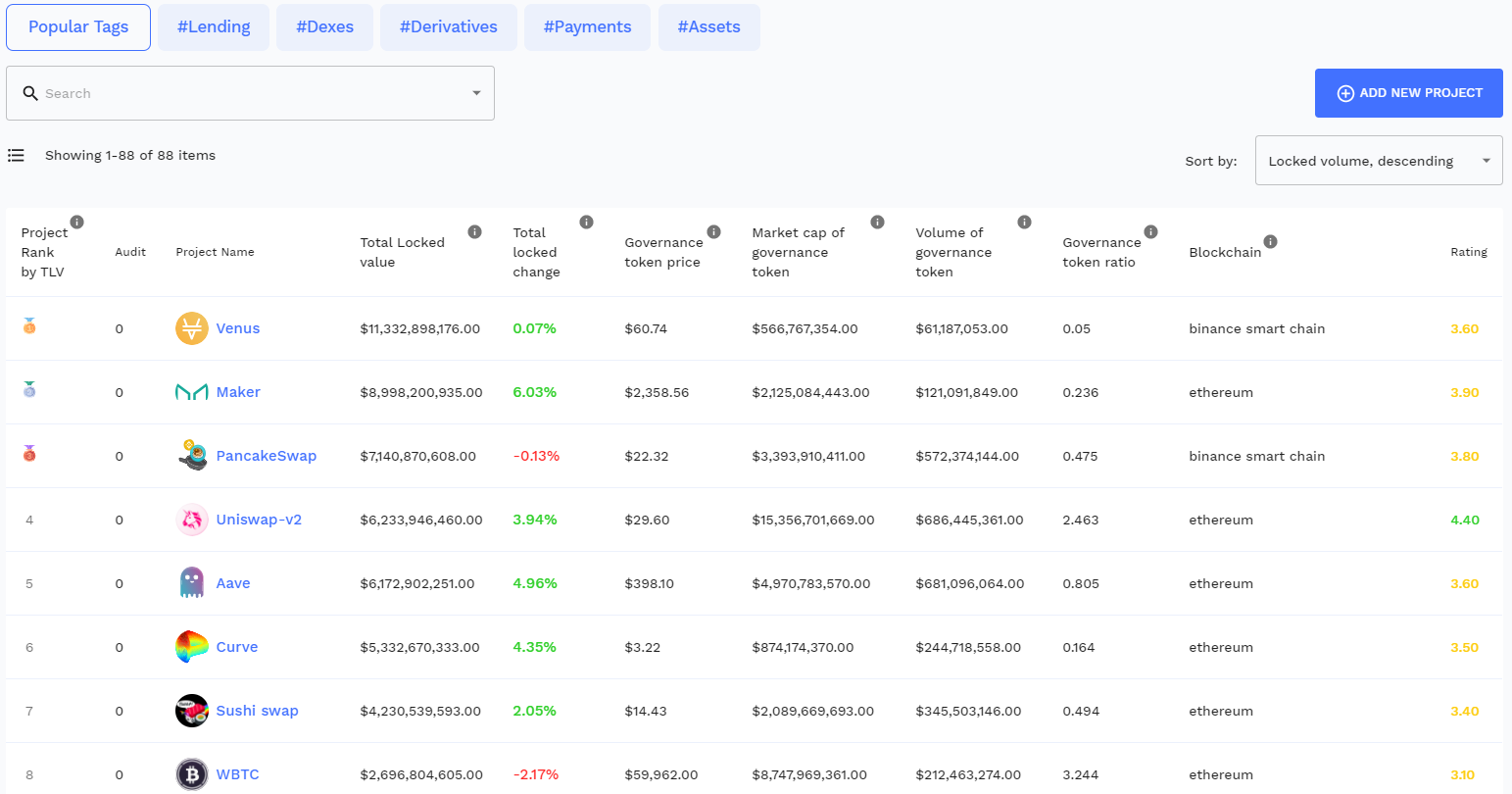Click WBTC's -2.17% locked change

pos(536,774)
